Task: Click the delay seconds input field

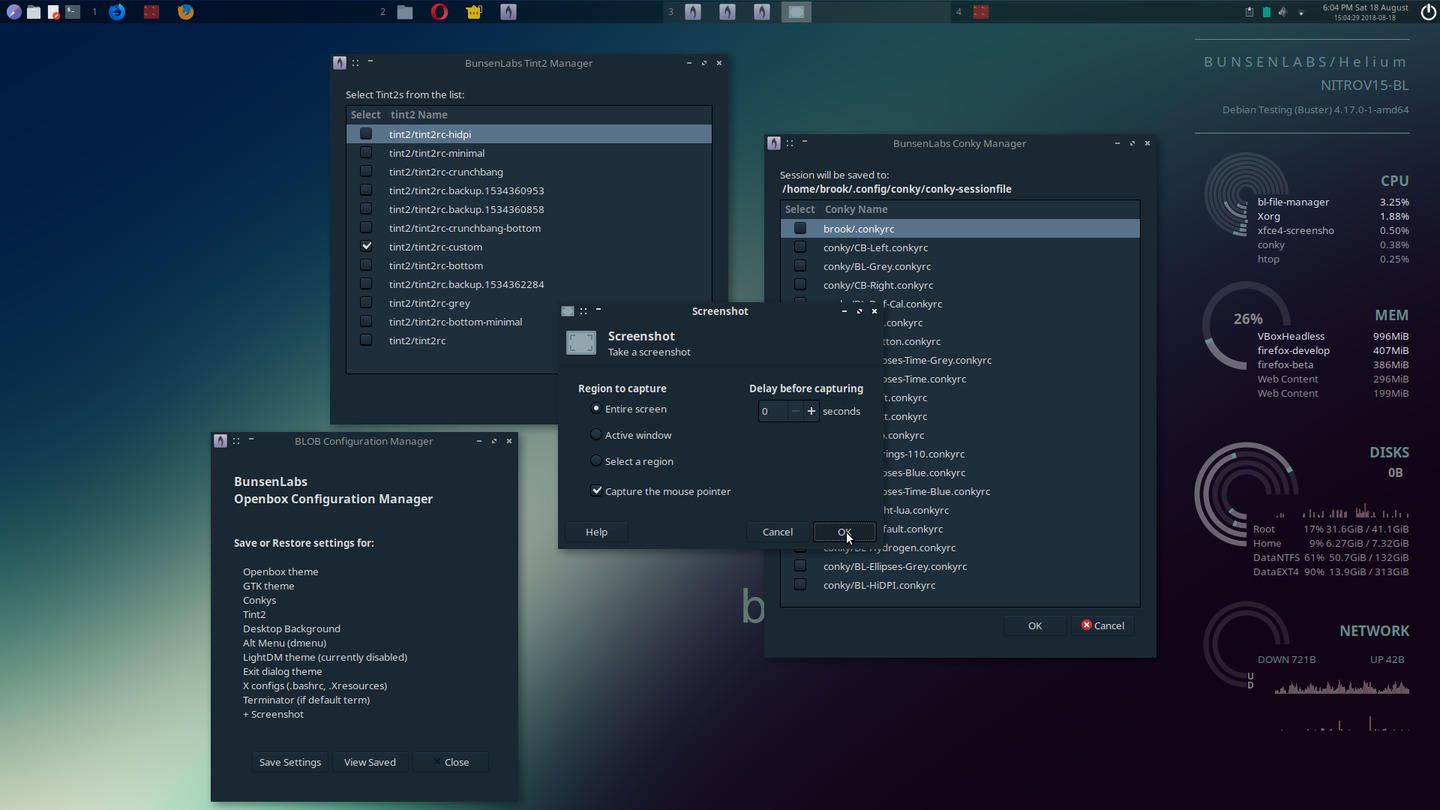Action: pos(773,411)
